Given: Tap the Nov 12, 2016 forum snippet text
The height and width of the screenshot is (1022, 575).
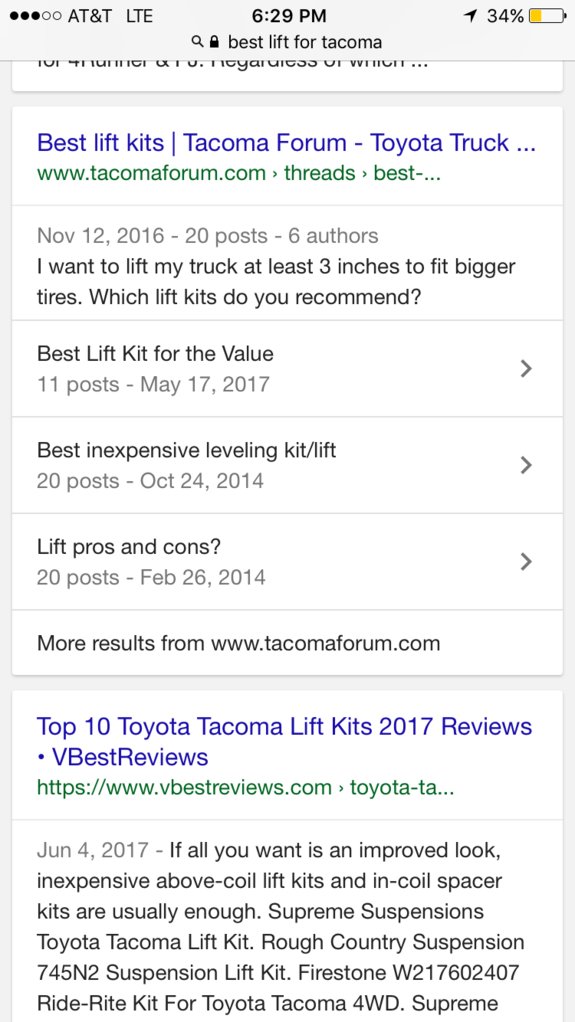Looking at the screenshot, I should point(276,267).
